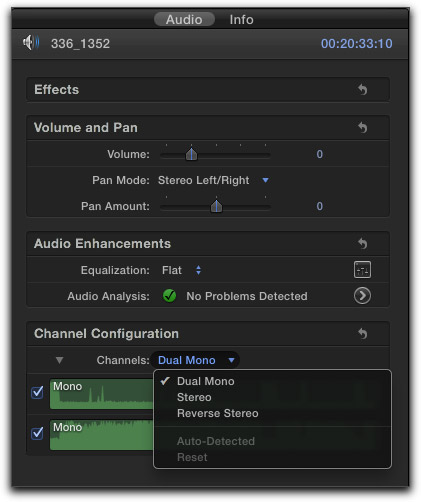Open the equalizer controls icon
The height and width of the screenshot is (502, 421).
click(x=362, y=270)
